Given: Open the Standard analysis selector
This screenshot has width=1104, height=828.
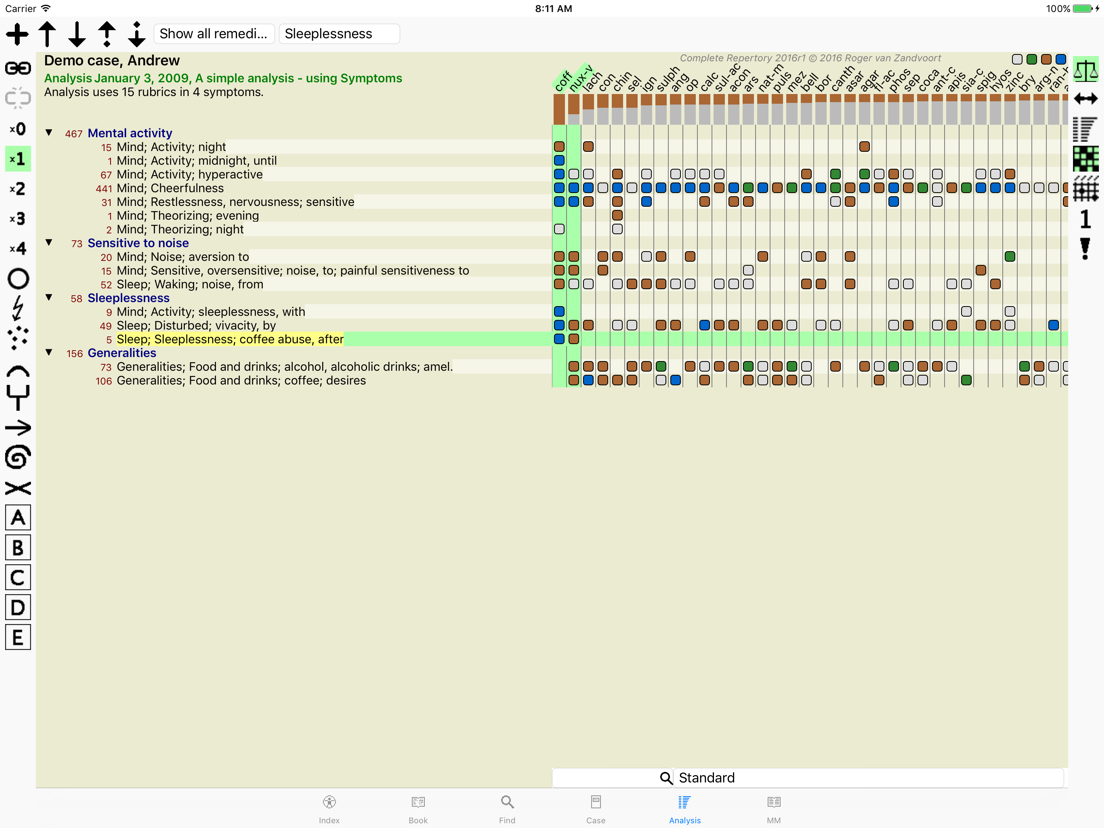Looking at the screenshot, I should coord(808,778).
